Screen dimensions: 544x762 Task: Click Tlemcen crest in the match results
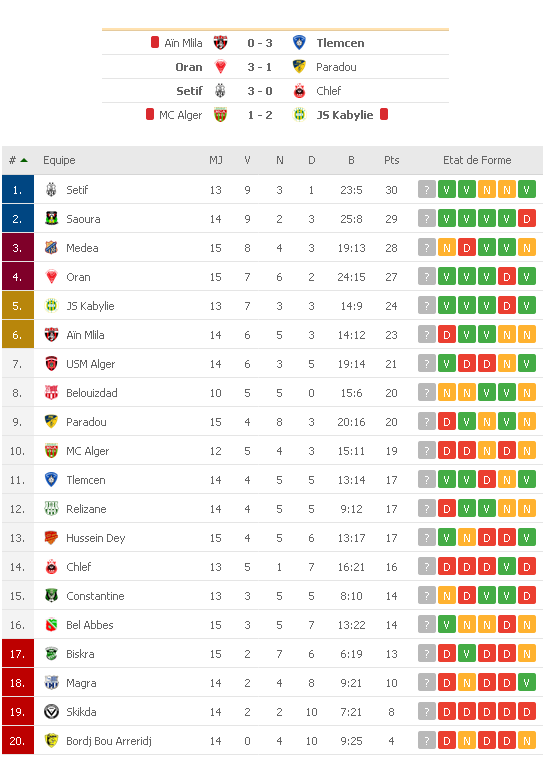[x=299, y=42]
